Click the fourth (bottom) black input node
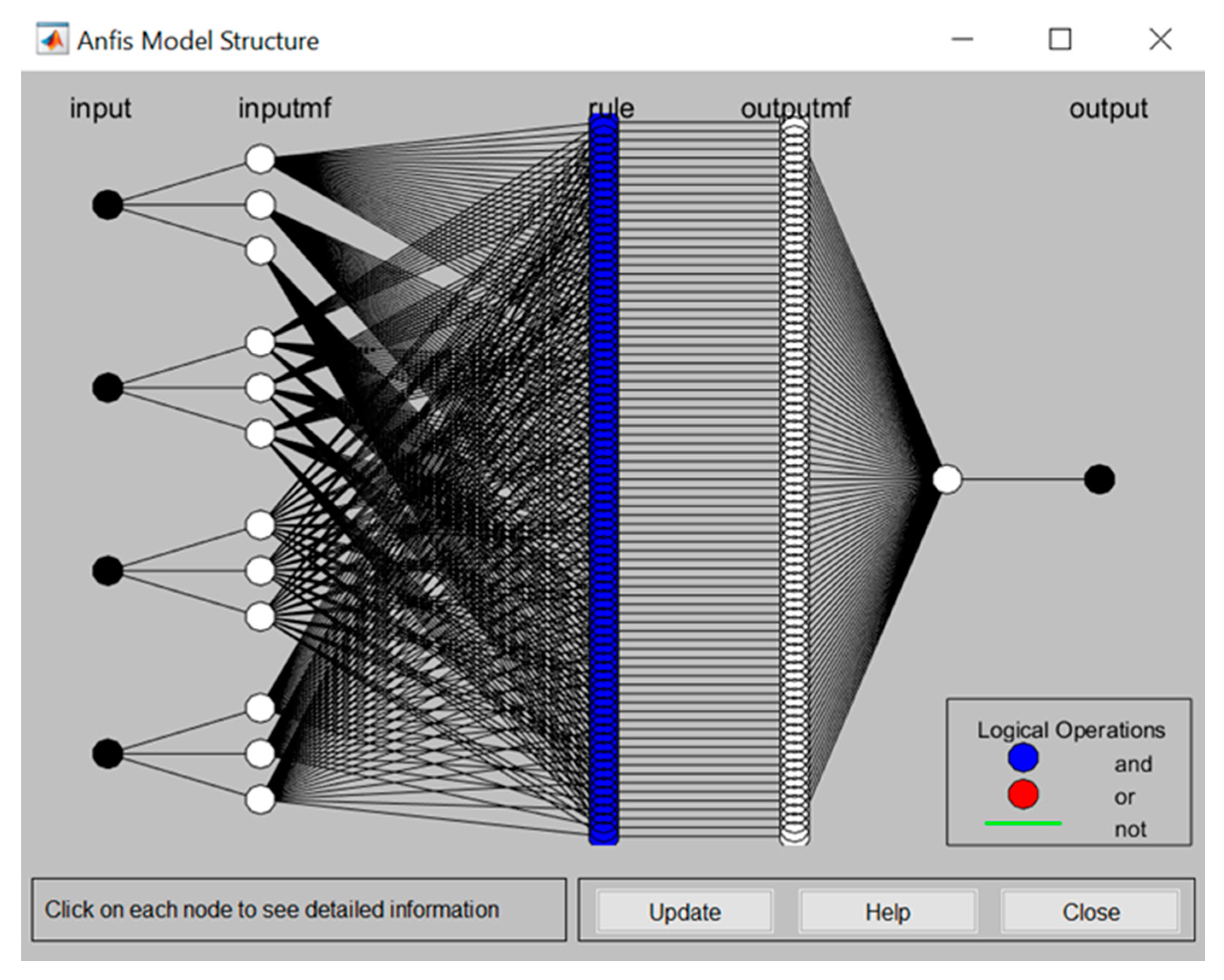The width and height of the screenshot is (1224, 980). 107,753
